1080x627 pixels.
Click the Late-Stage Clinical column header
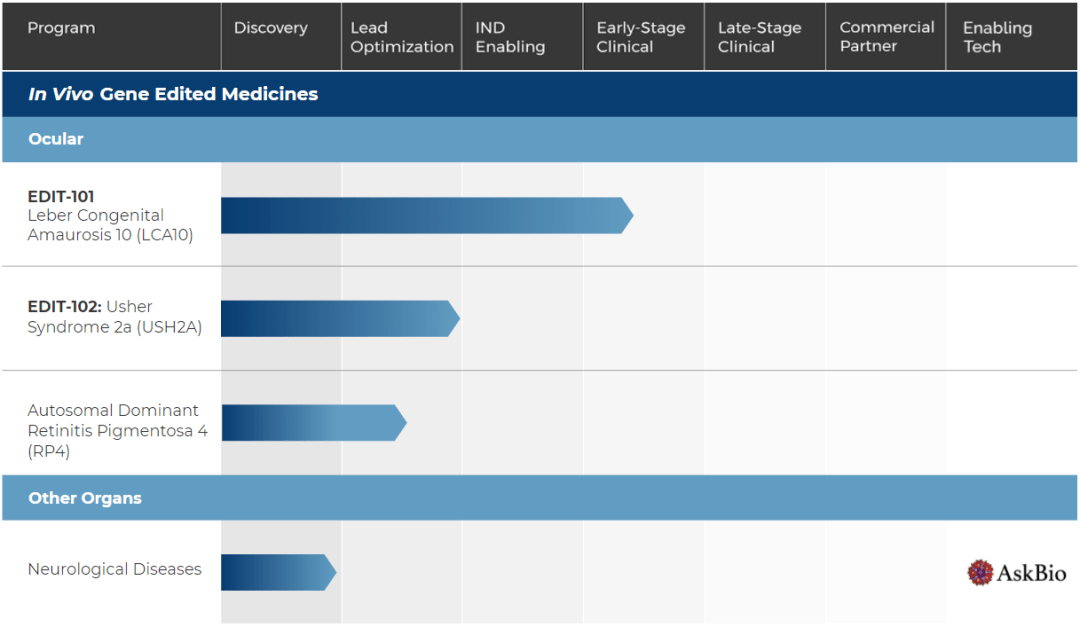[759, 37]
